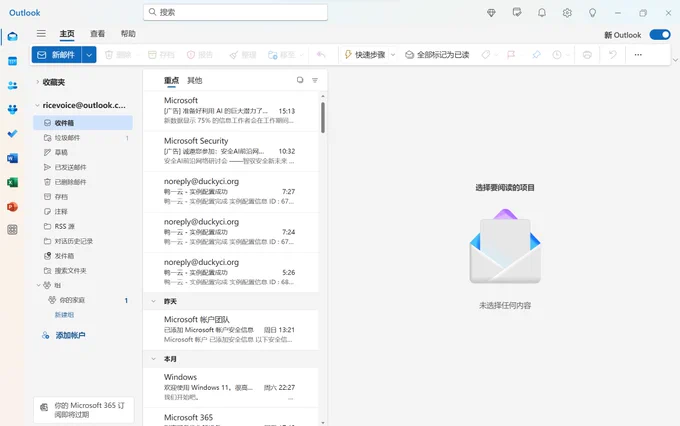
Task: Click the 新建组 link
Action: (64, 315)
